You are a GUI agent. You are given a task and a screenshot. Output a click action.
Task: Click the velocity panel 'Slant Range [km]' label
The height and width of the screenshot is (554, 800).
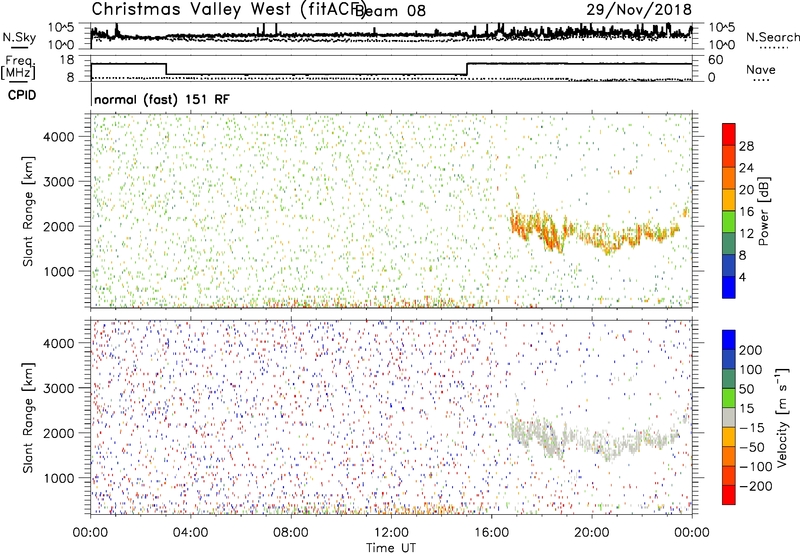pos(28,418)
